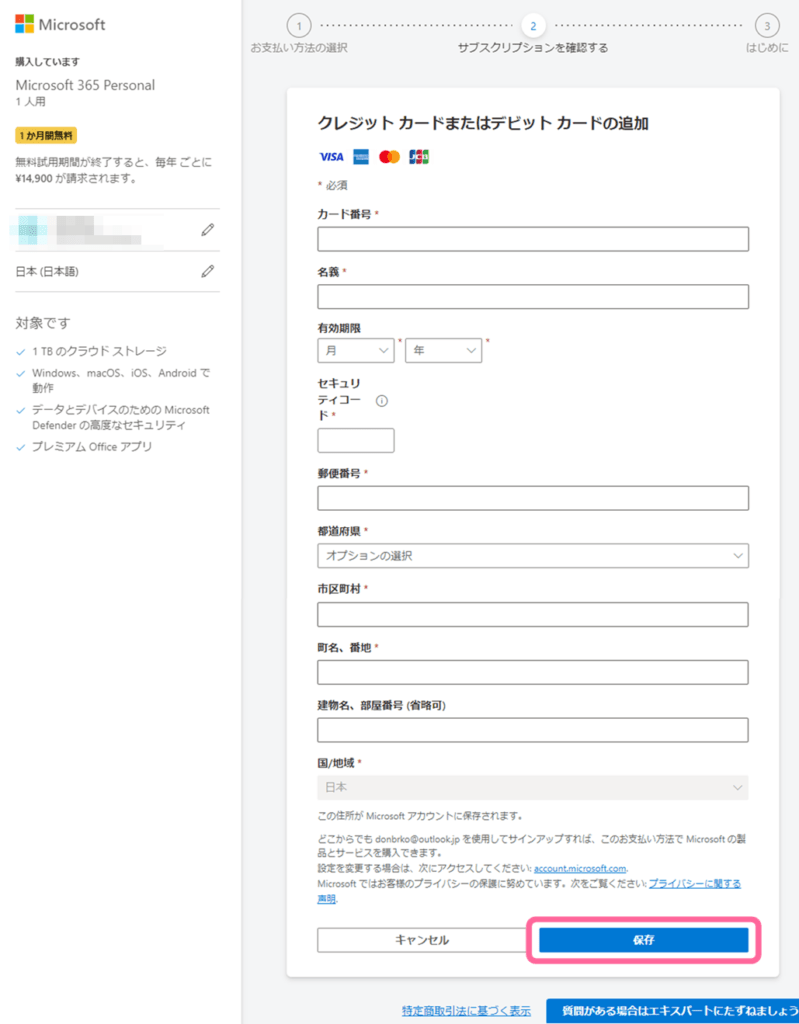Click the Microsoft logo
799x1024 pixels.
(x=60, y=25)
